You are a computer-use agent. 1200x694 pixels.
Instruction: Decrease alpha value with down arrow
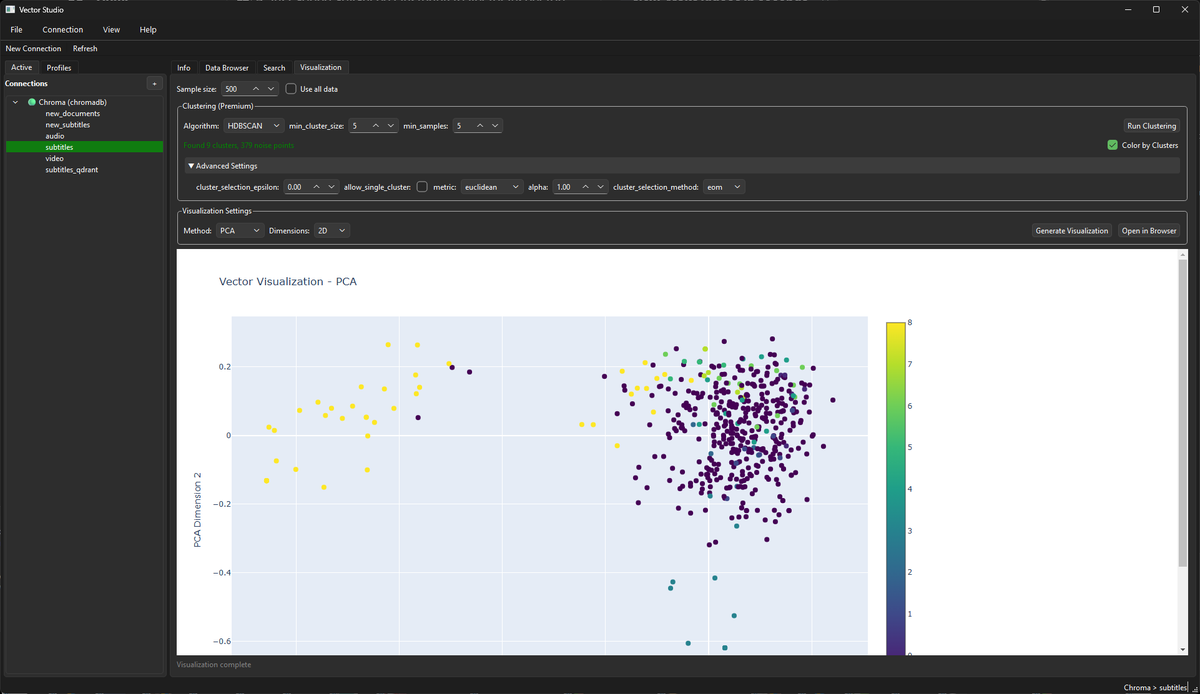pyautogui.click(x=600, y=187)
